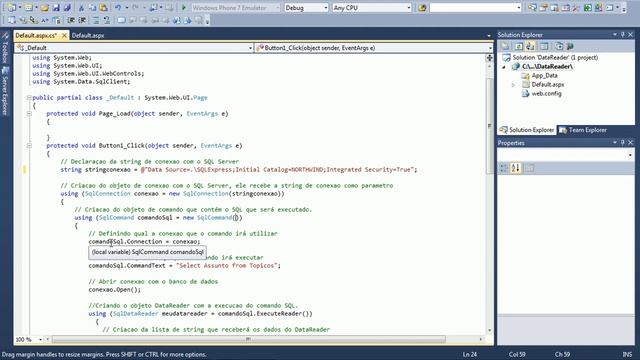Save the current file with the Save icon

tap(56, 8)
